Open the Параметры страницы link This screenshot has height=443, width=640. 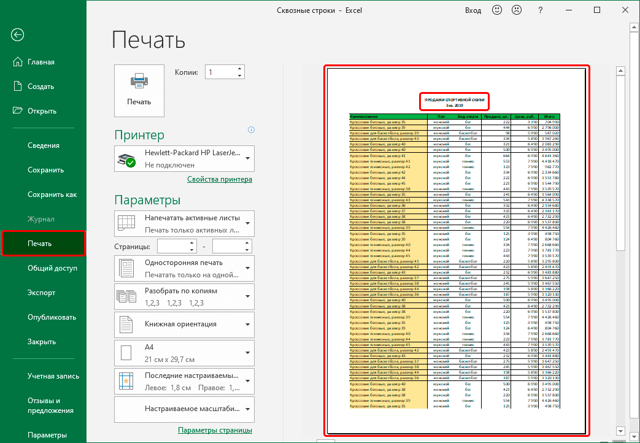coord(215,430)
